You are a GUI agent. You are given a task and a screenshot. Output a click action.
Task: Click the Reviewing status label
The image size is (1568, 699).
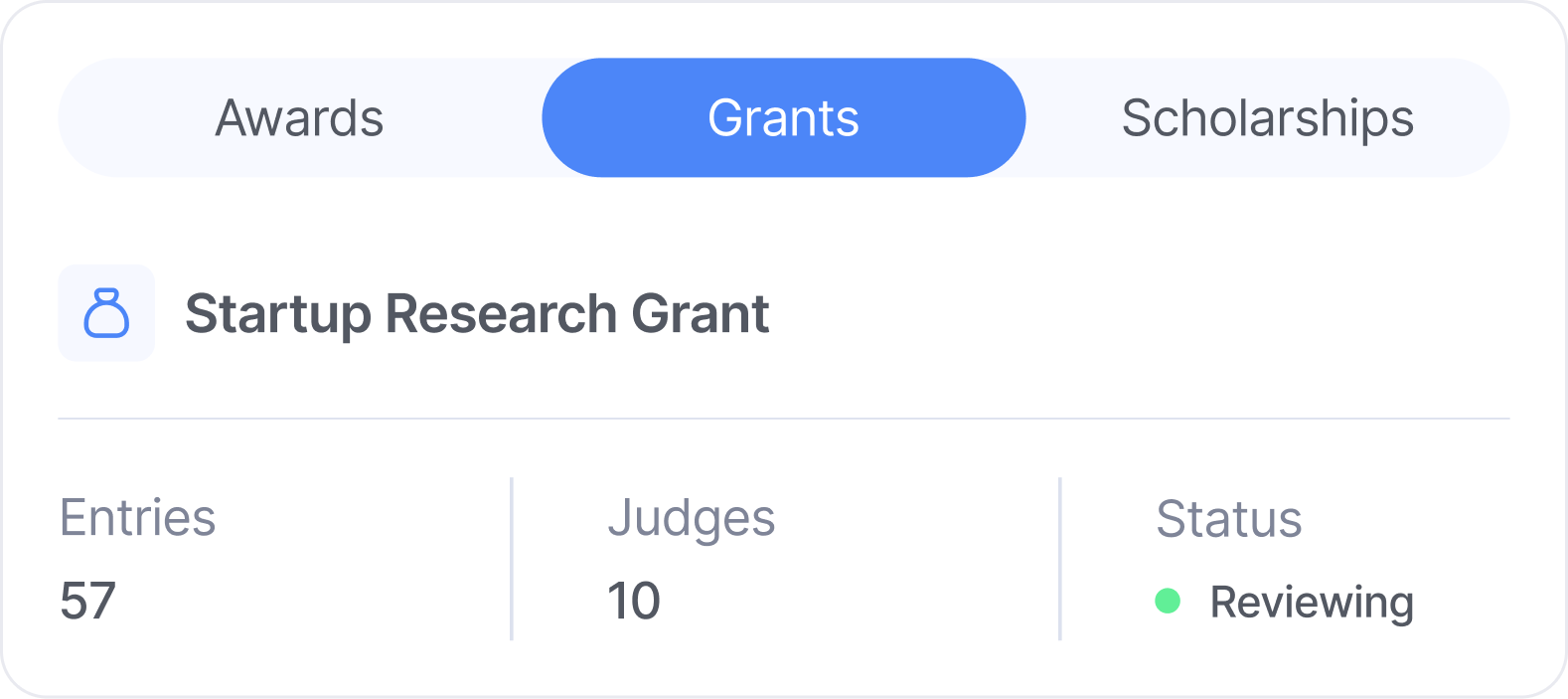(x=1312, y=601)
